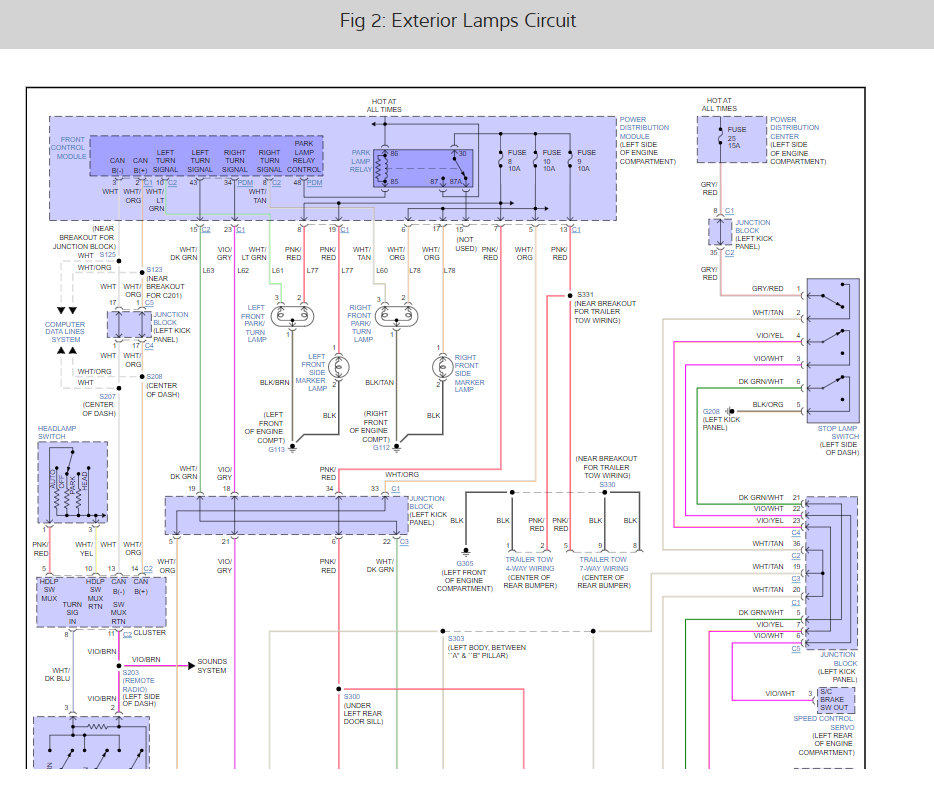The width and height of the screenshot is (934, 795).
Task: Click the headlamp switch resistor diagram
Action: (73, 482)
